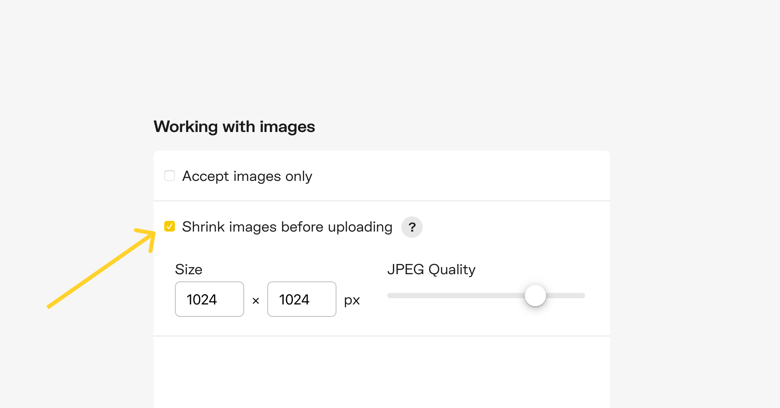
Task: Click the yellow checkmark in the Shrink checkbox
Action: pos(170,226)
